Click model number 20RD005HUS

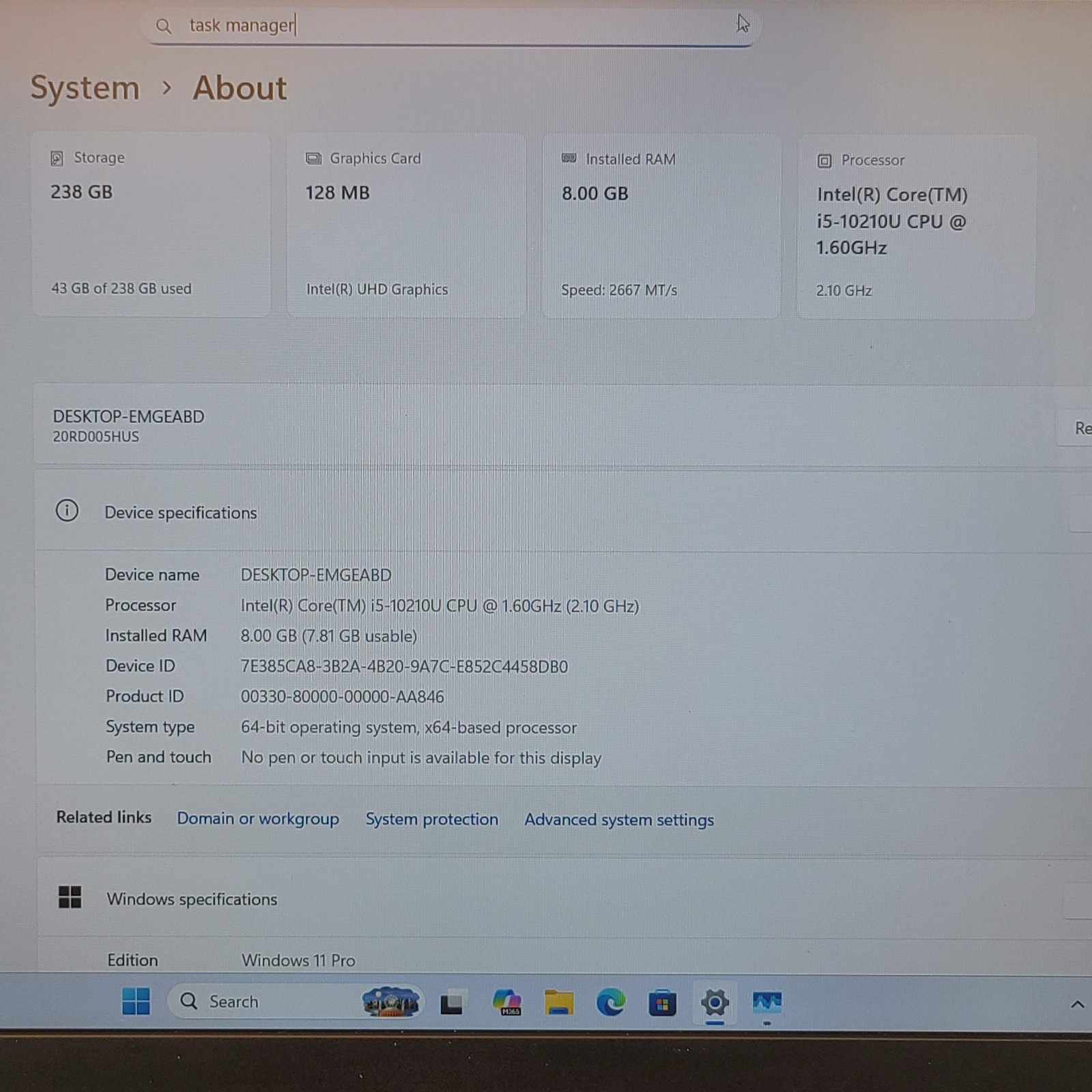click(x=96, y=437)
